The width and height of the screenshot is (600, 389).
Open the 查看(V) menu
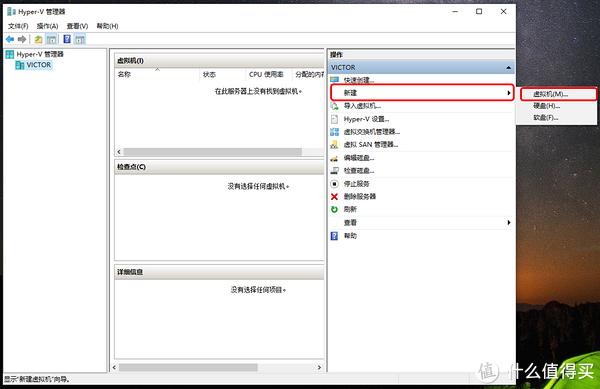click(x=77, y=26)
